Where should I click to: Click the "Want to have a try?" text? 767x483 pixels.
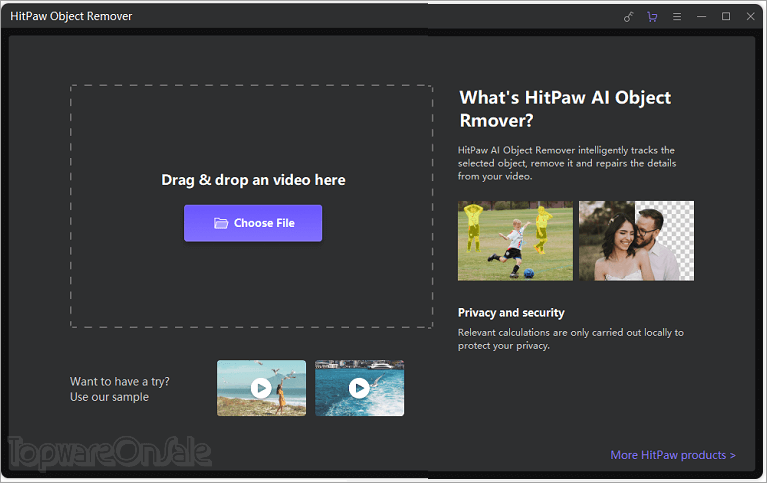120,381
